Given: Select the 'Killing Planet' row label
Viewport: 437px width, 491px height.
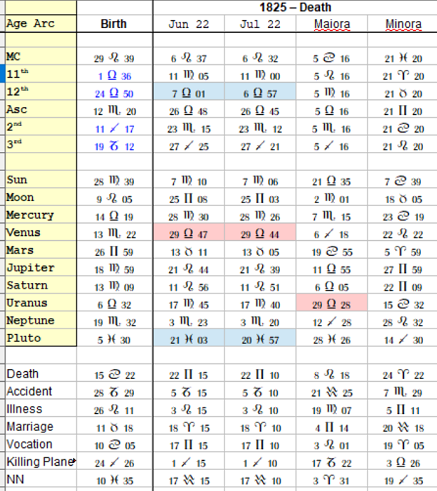Looking at the screenshot, I should pos(41,462).
